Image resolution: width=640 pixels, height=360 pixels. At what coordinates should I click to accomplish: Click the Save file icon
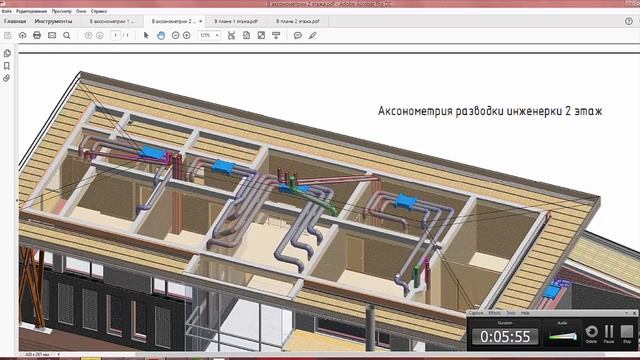point(8,36)
